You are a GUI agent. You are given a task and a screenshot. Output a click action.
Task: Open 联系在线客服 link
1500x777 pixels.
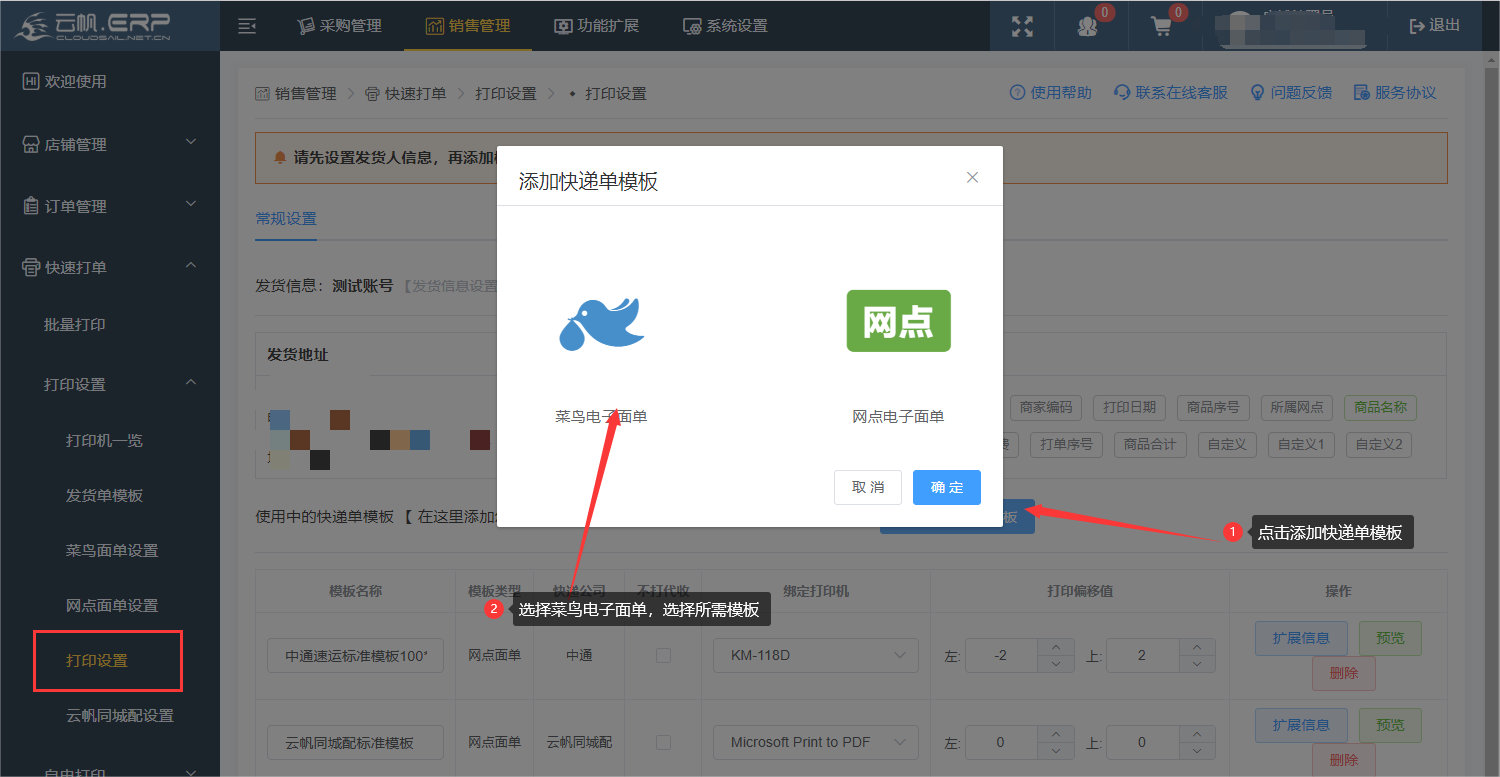[x=1171, y=92]
